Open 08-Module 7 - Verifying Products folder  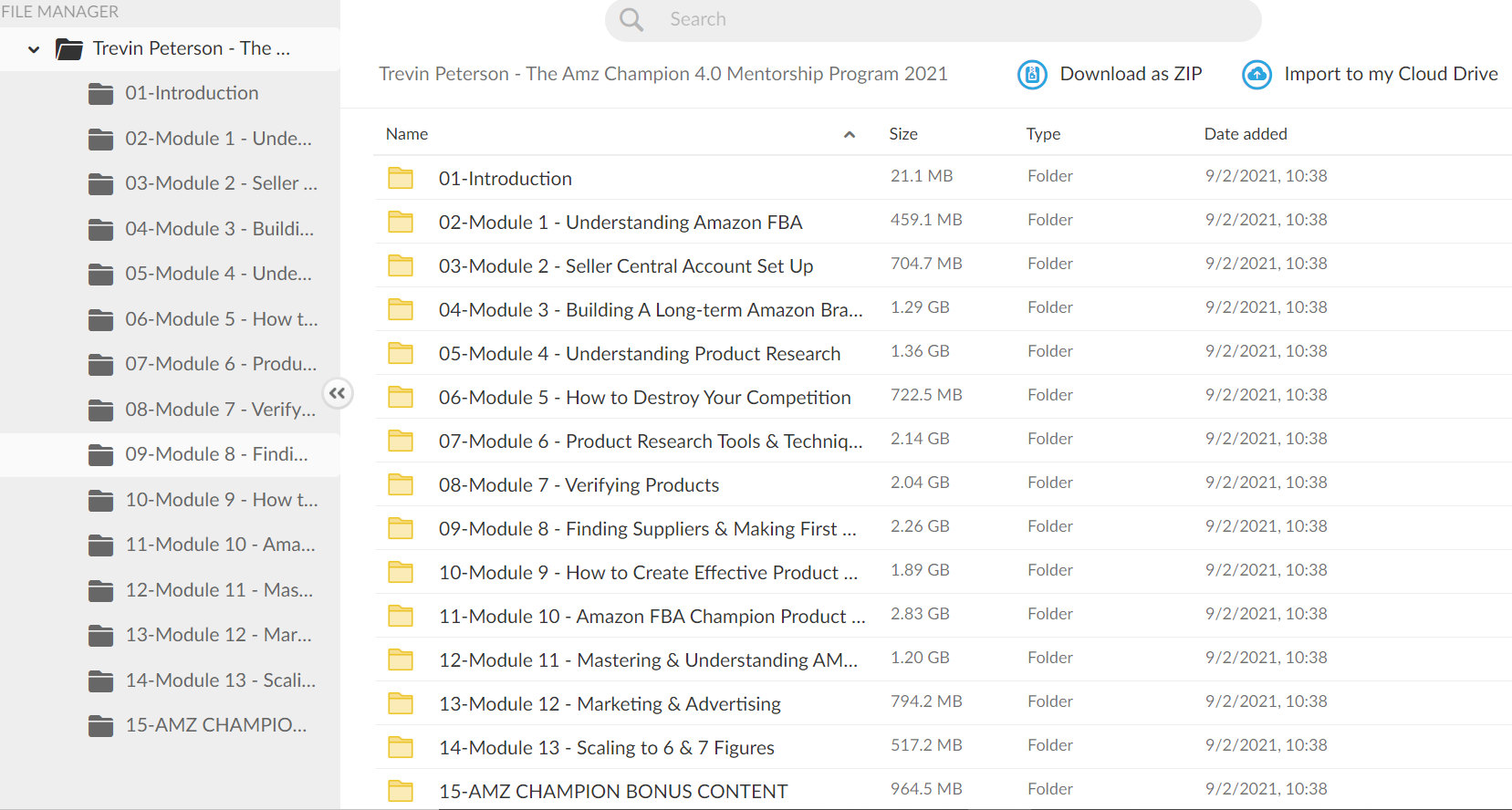point(579,485)
